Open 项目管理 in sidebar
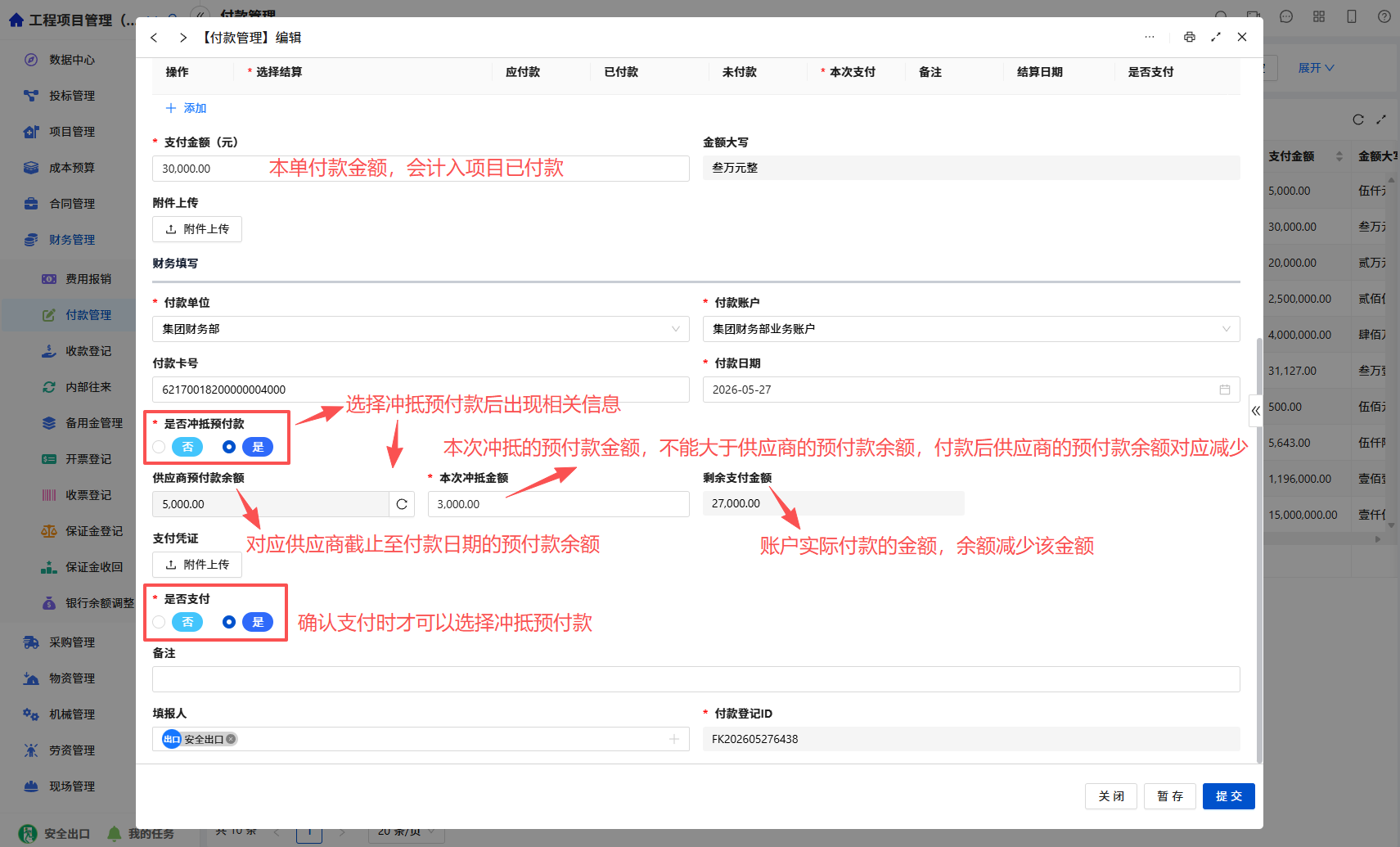Viewport: 1400px width, 847px height. [72, 132]
